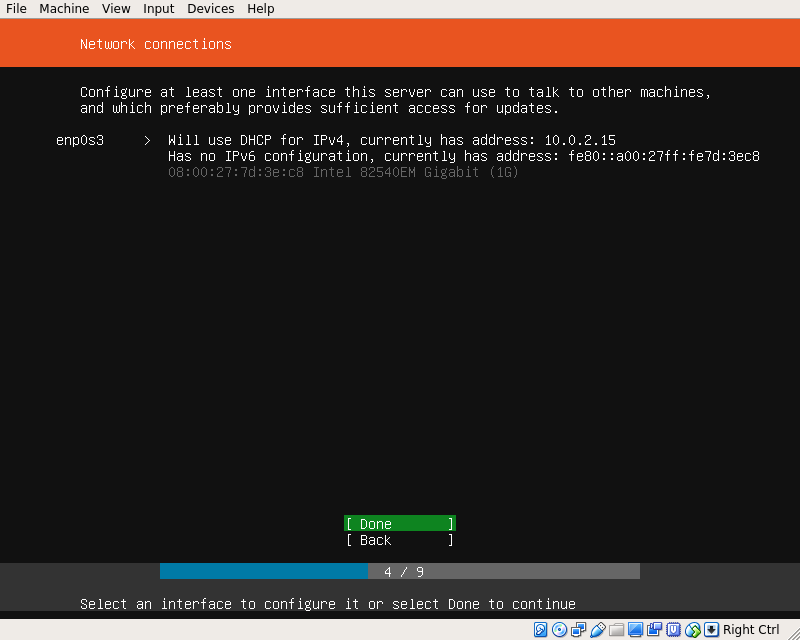800x640 pixels.
Task: Open the Input menu
Action: click(x=158, y=9)
